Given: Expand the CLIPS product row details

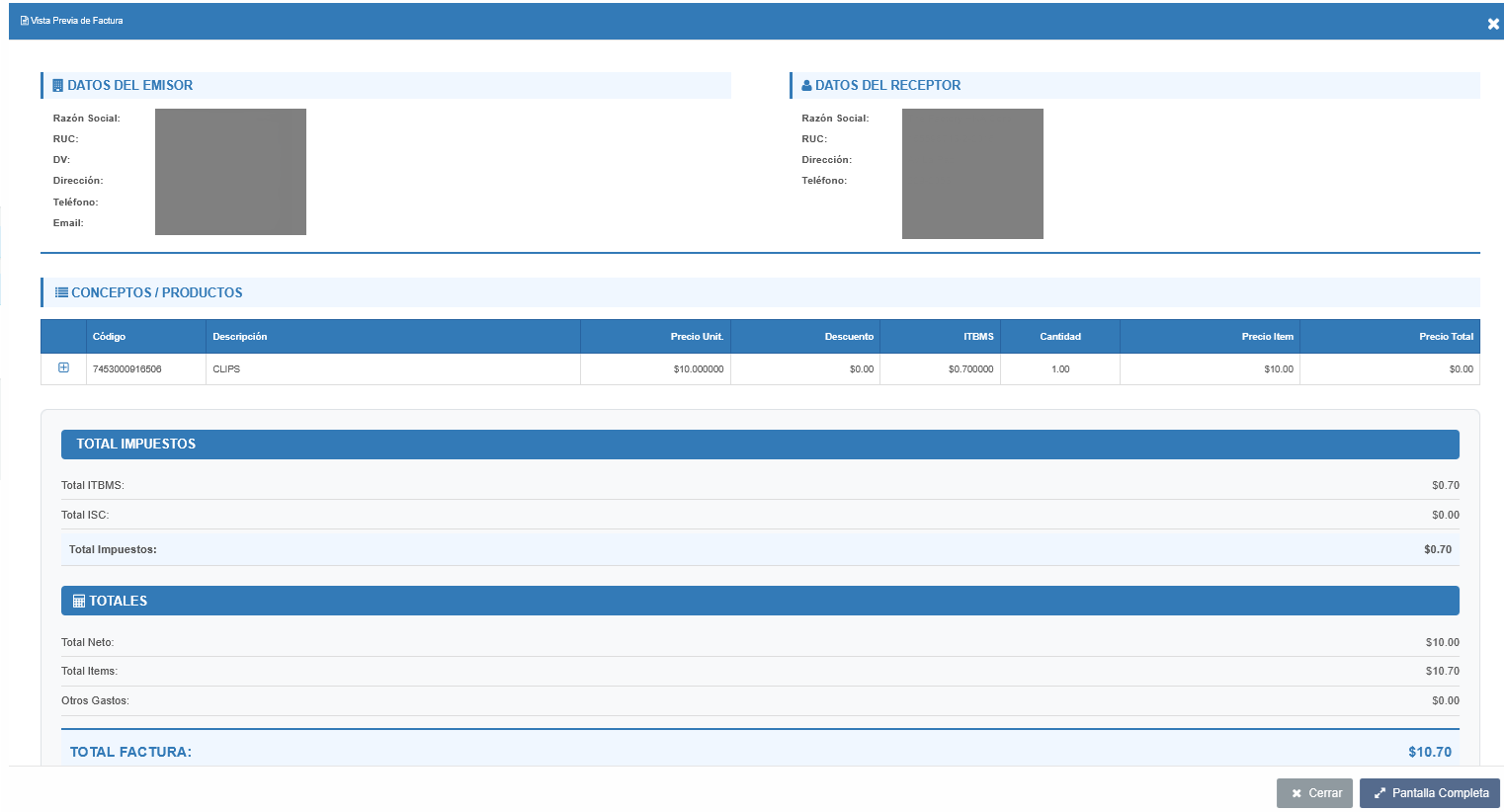Looking at the screenshot, I should (63, 368).
